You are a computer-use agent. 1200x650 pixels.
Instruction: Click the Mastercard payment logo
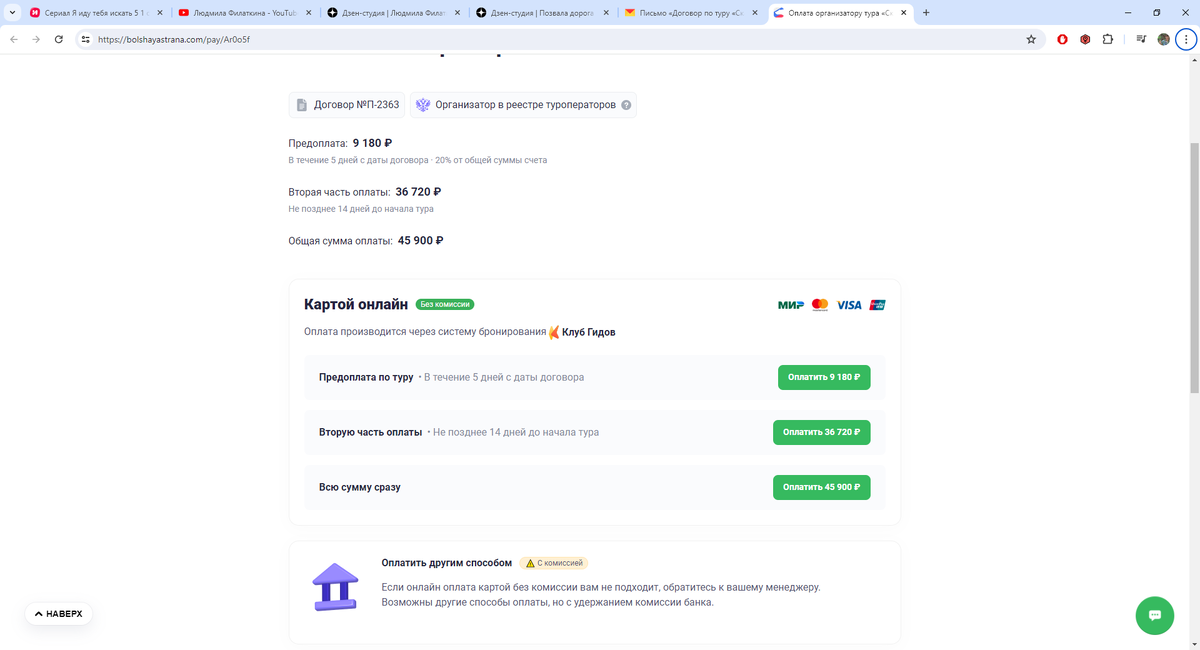[x=820, y=305]
